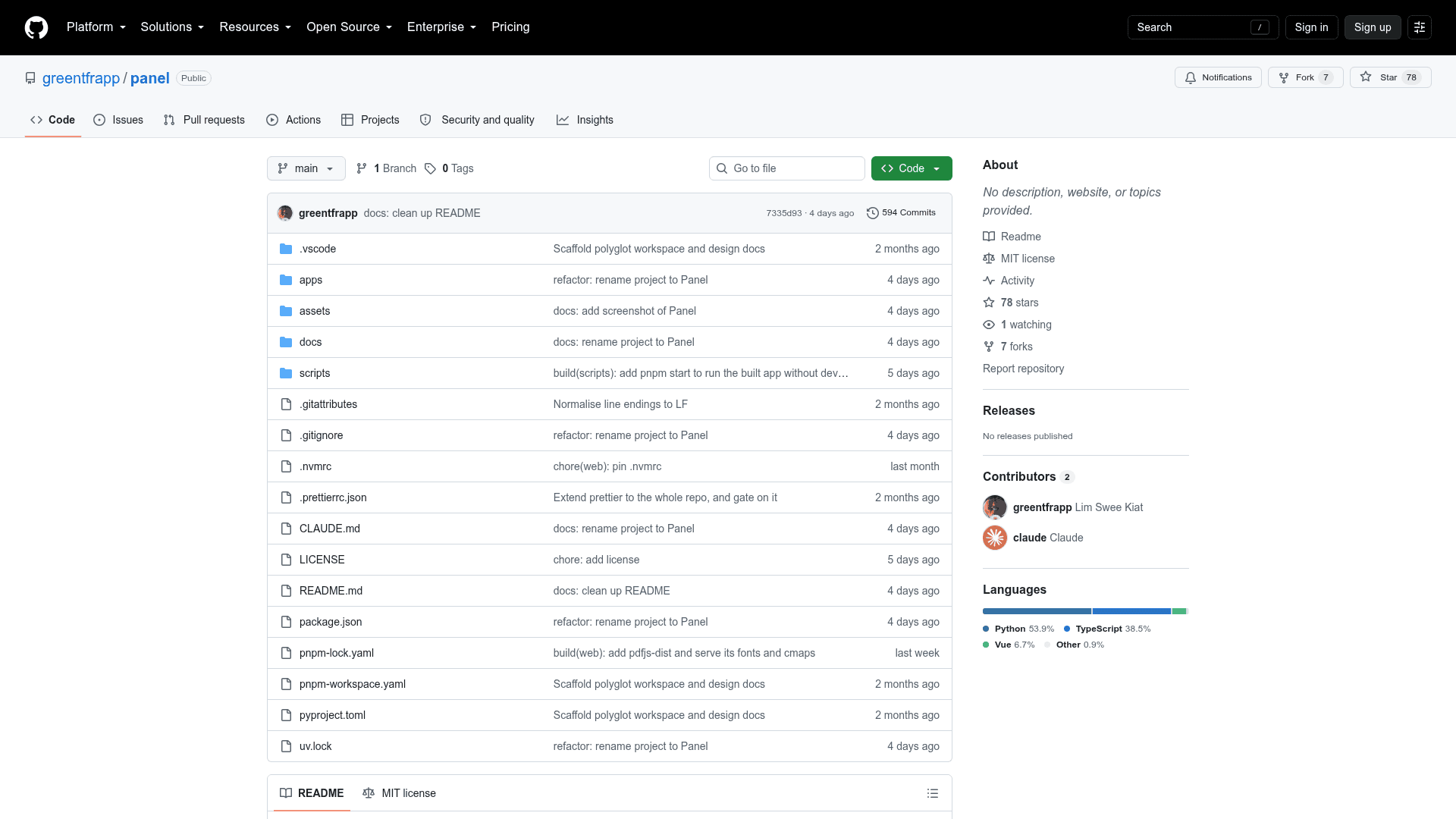Open the Security and quality tab
The width and height of the screenshot is (1456, 819).
pyautogui.click(x=477, y=120)
